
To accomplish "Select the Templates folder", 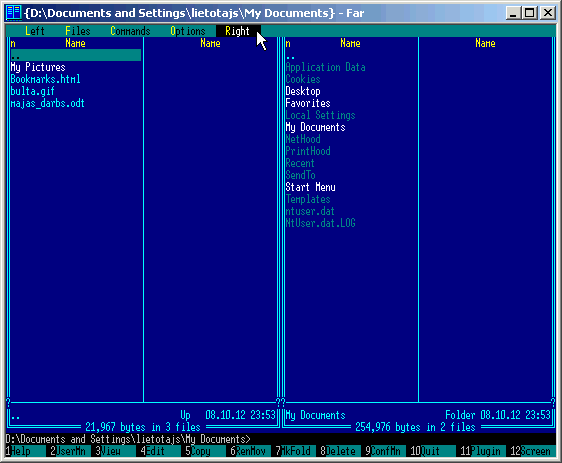I will pos(308,199).
